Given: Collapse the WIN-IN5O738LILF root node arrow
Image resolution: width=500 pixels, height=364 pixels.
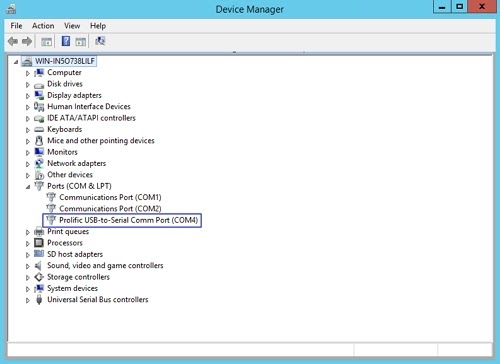Looking at the screenshot, I should [x=16, y=62].
